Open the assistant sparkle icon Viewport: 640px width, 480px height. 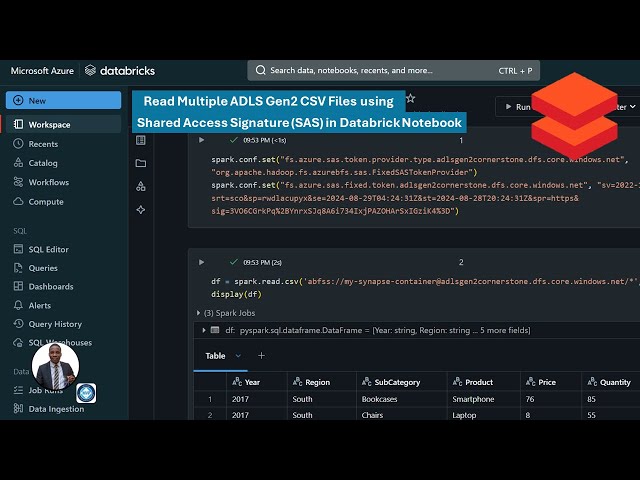click(x=141, y=210)
